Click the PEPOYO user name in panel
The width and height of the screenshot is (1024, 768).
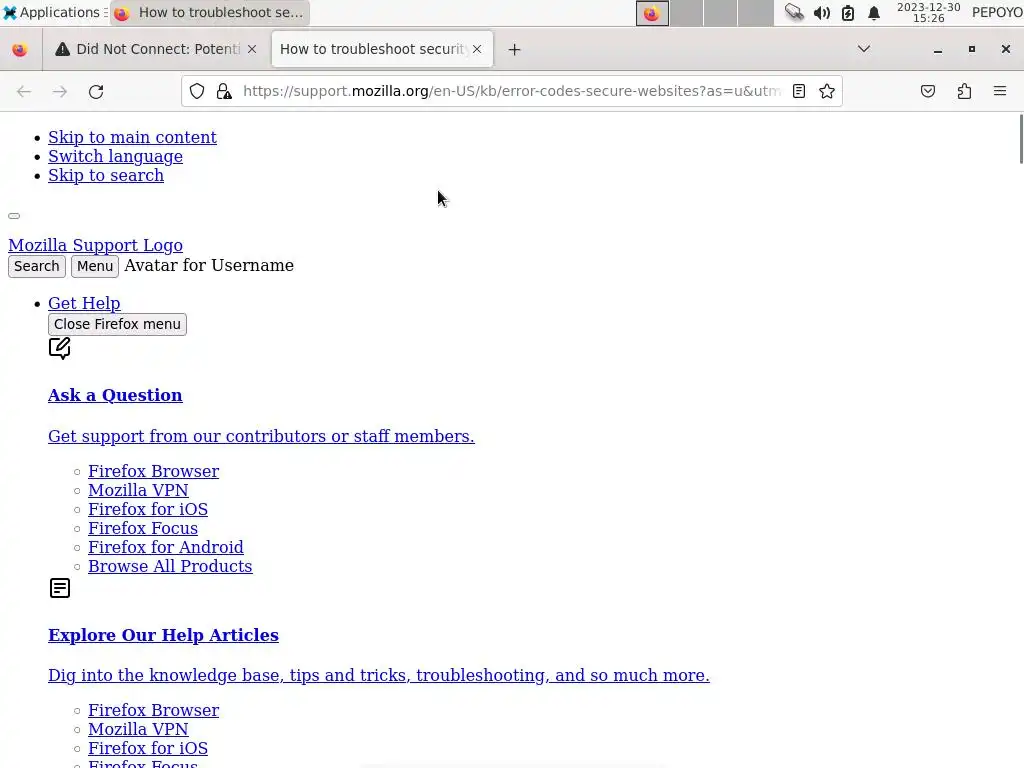997,12
